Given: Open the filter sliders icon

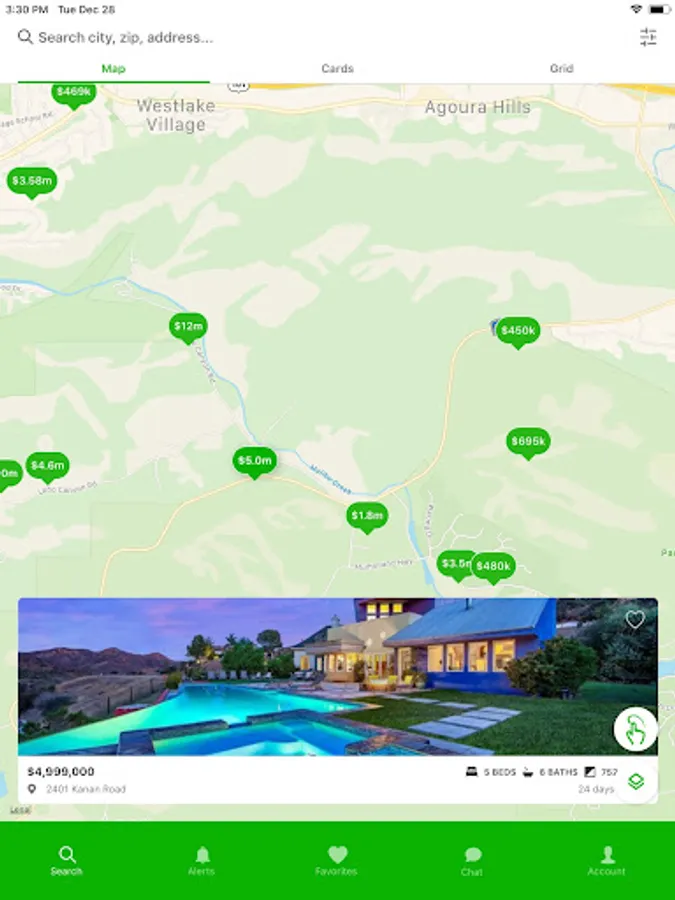Looking at the screenshot, I should point(648,37).
